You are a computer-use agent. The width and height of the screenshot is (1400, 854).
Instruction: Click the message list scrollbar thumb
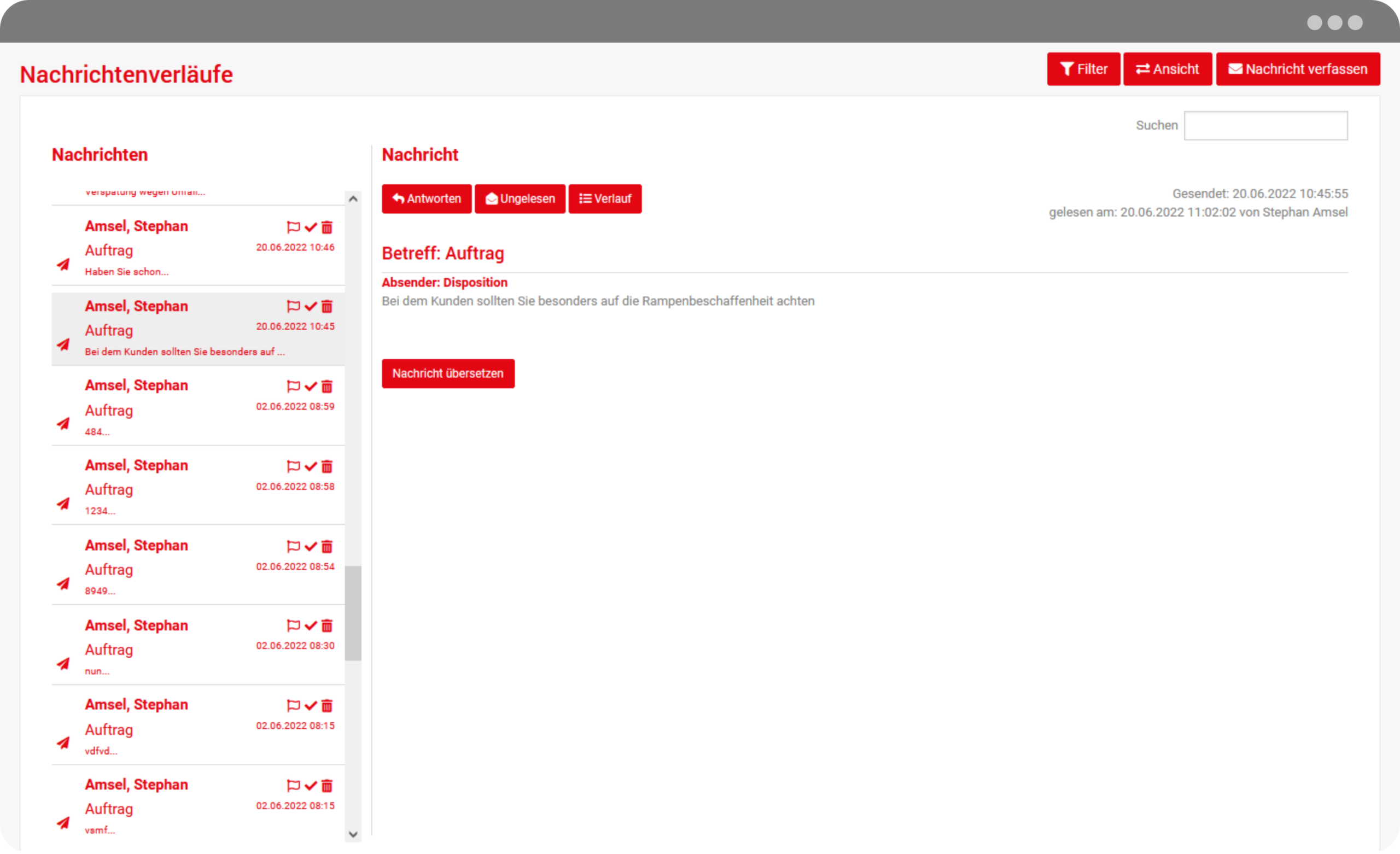(353, 612)
